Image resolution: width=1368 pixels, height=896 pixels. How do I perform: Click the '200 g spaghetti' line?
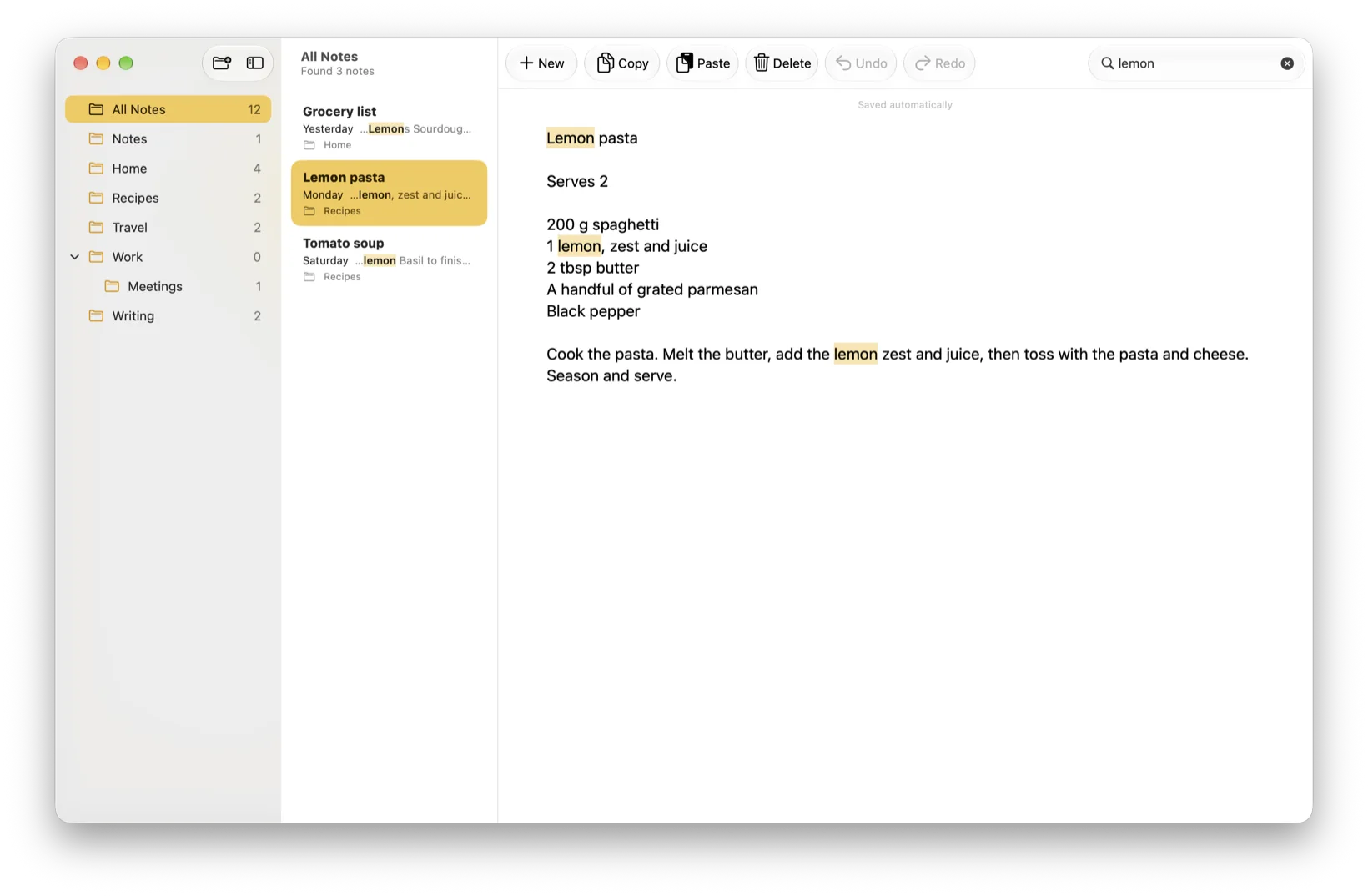tap(602, 225)
